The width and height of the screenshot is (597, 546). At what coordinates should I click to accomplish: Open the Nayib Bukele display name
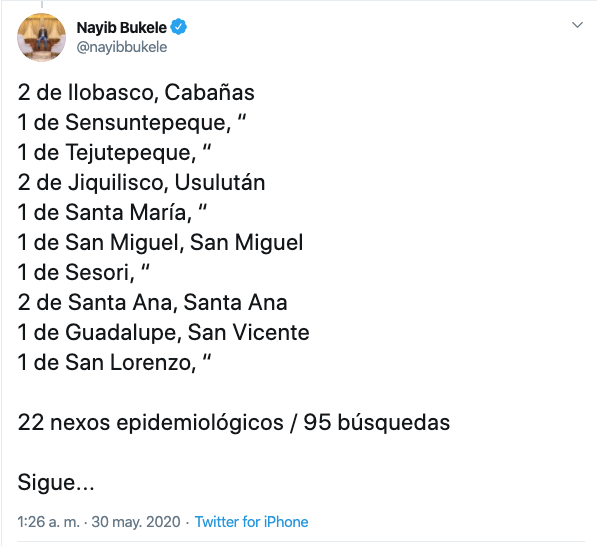121,27
